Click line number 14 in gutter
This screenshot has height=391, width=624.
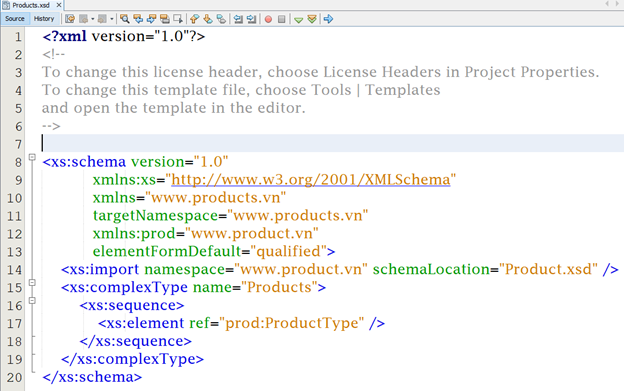pos(14,270)
